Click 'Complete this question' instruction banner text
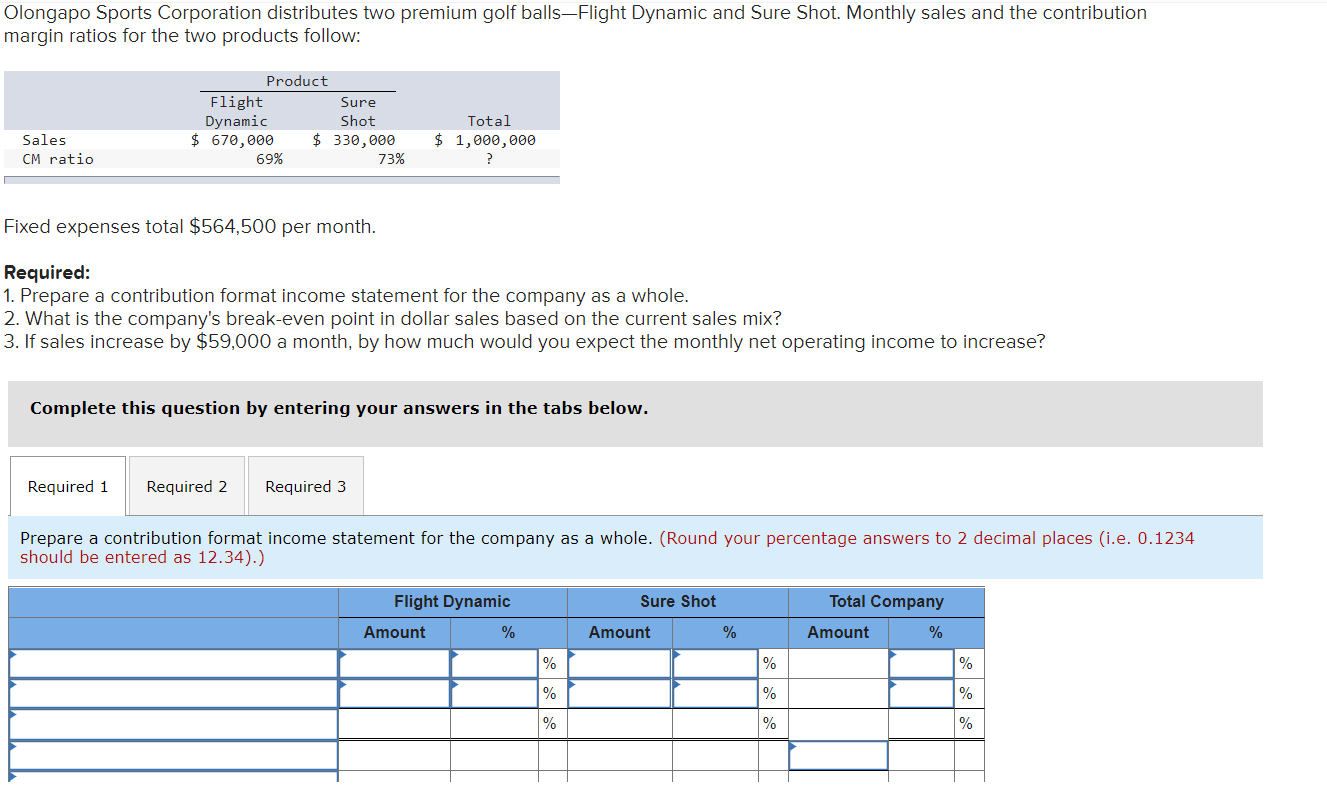Image resolution: width=1327 pixels, height=801 pixels. tap(339, 408)
